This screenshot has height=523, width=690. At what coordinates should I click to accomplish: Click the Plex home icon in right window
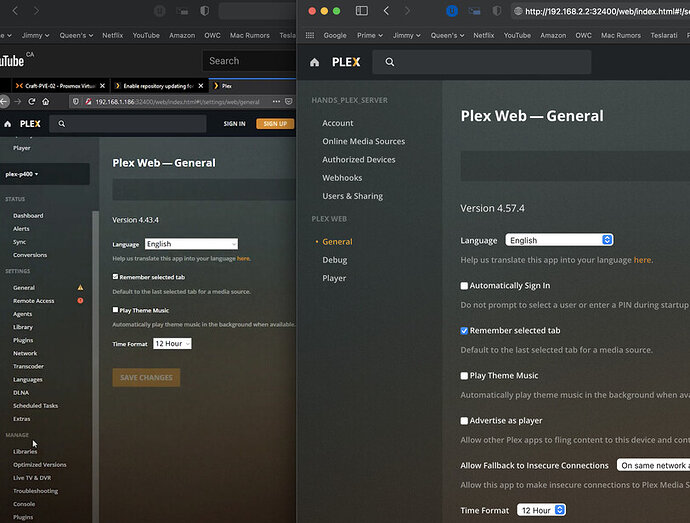point(314,62)
